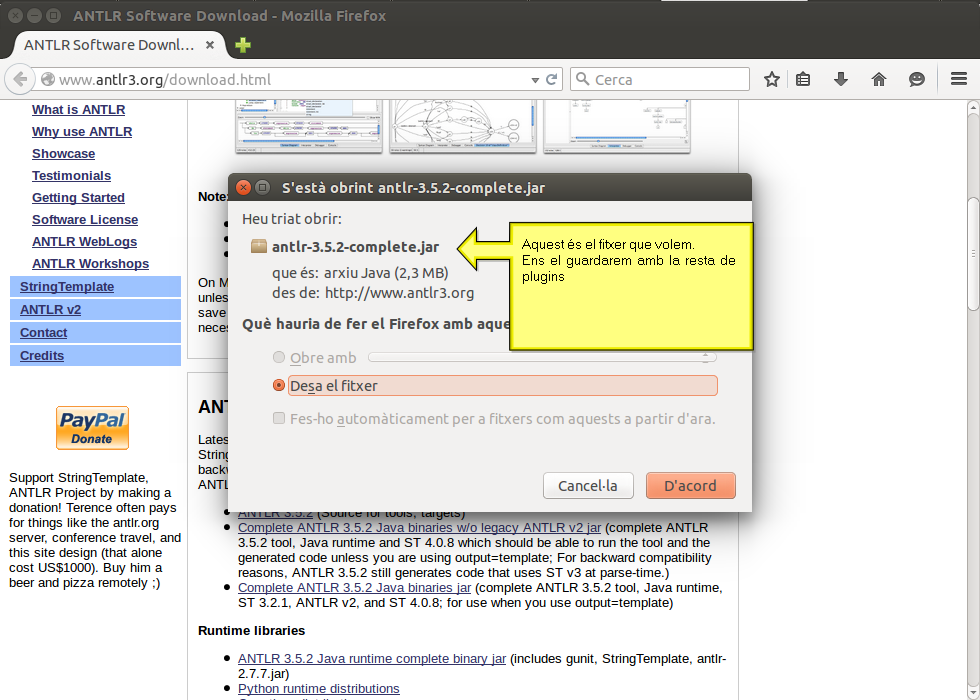Click Complete ANTLR 3.5.2 binaries w/o legacy link
The height and width of the screenshot is (700, 980).
(419, 528)
